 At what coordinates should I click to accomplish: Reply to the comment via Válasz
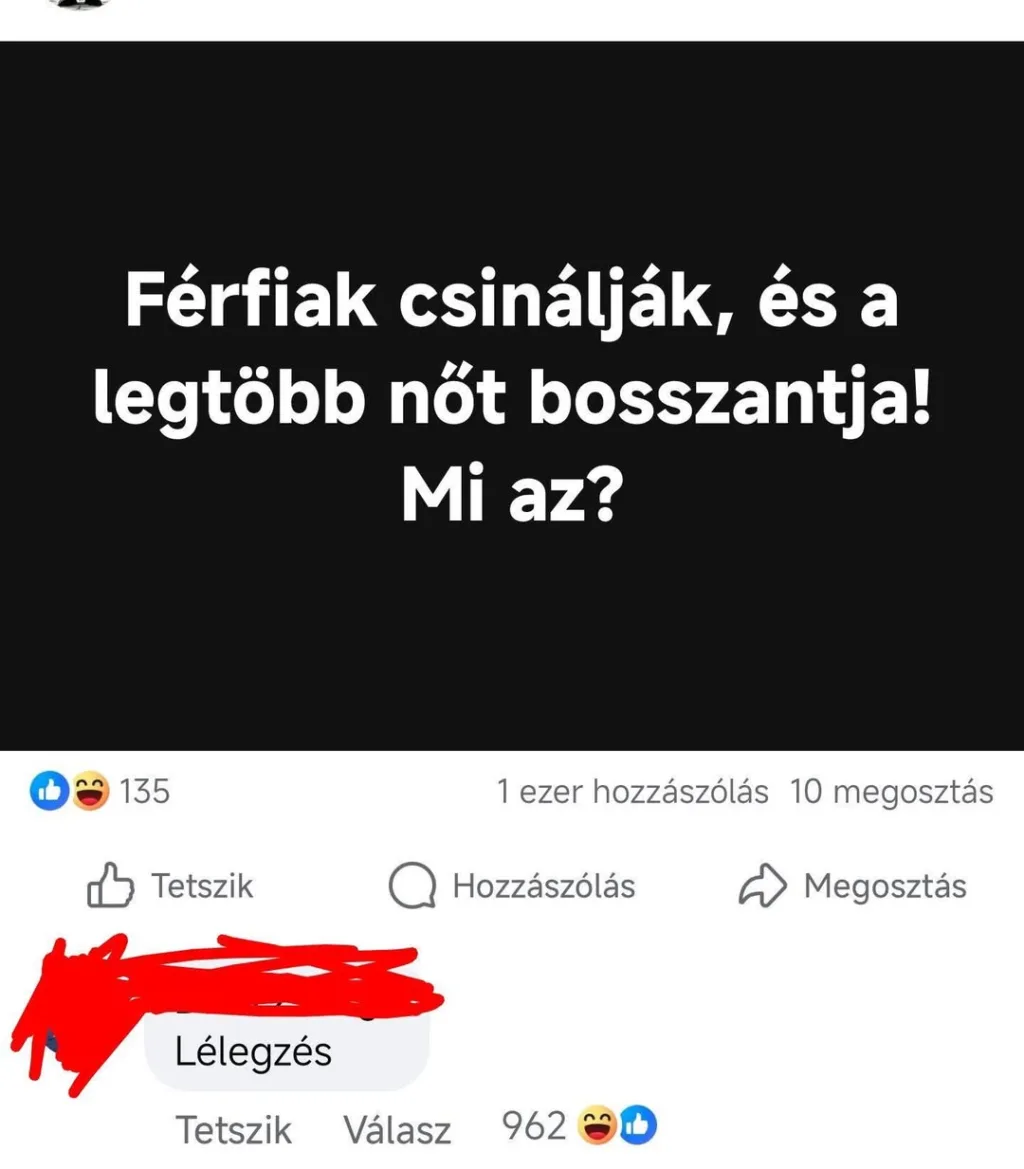click(x=397, y=1130)
